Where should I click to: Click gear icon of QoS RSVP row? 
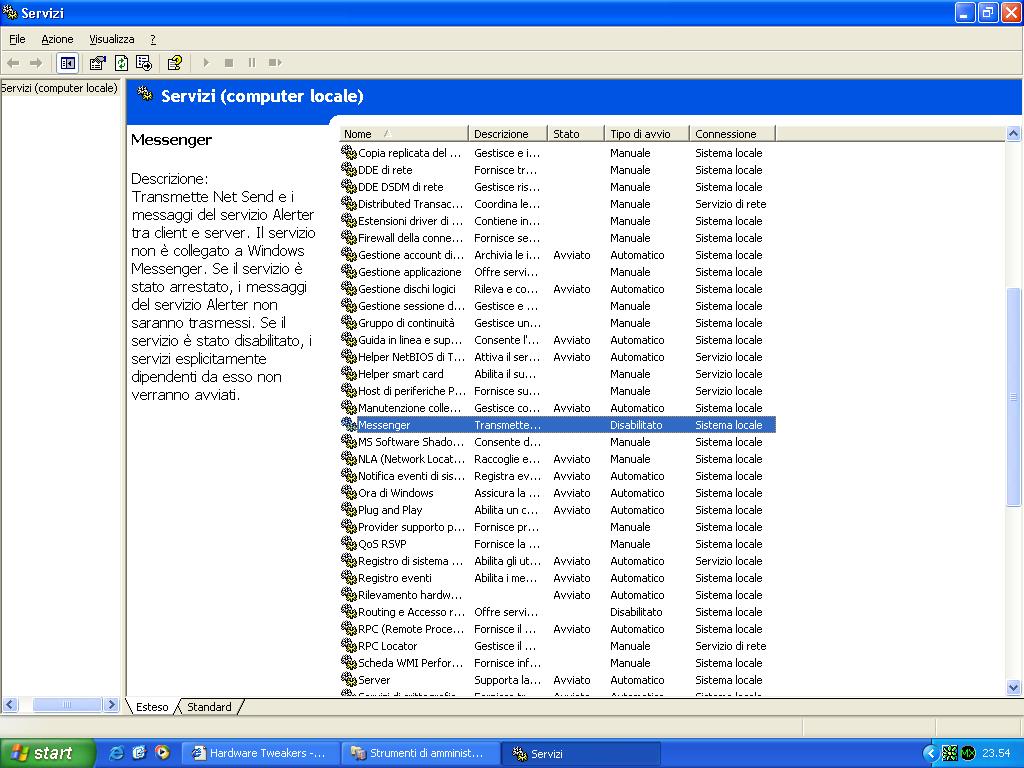349,543
